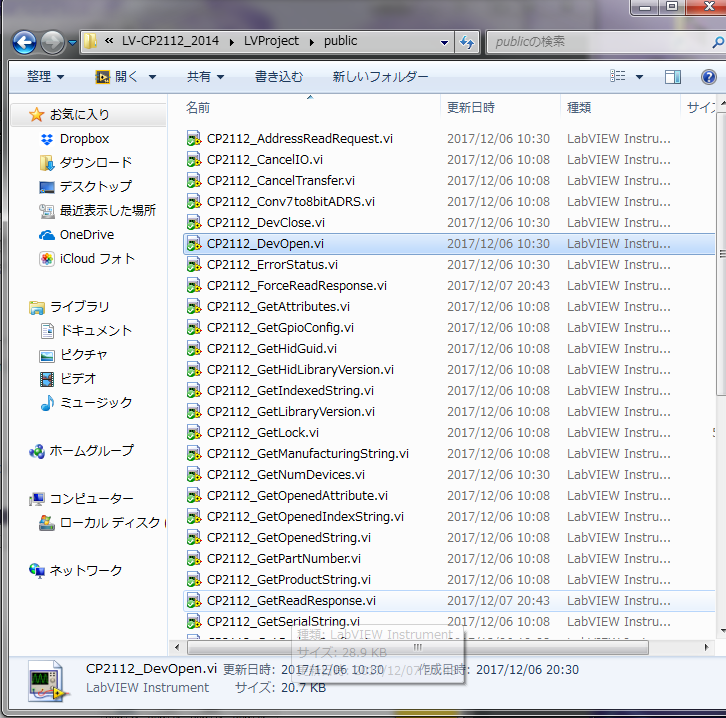Select CP2112_GetAttributes.vi file icon

pyautogui.click(x=194, y=307)
